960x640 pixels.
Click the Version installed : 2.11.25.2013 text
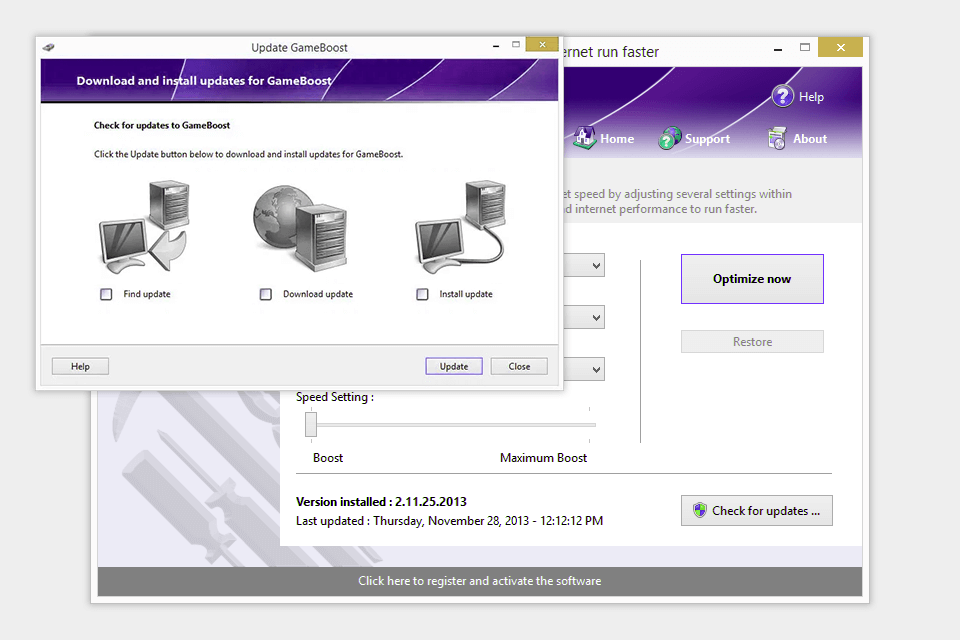[x=381, y=502]
